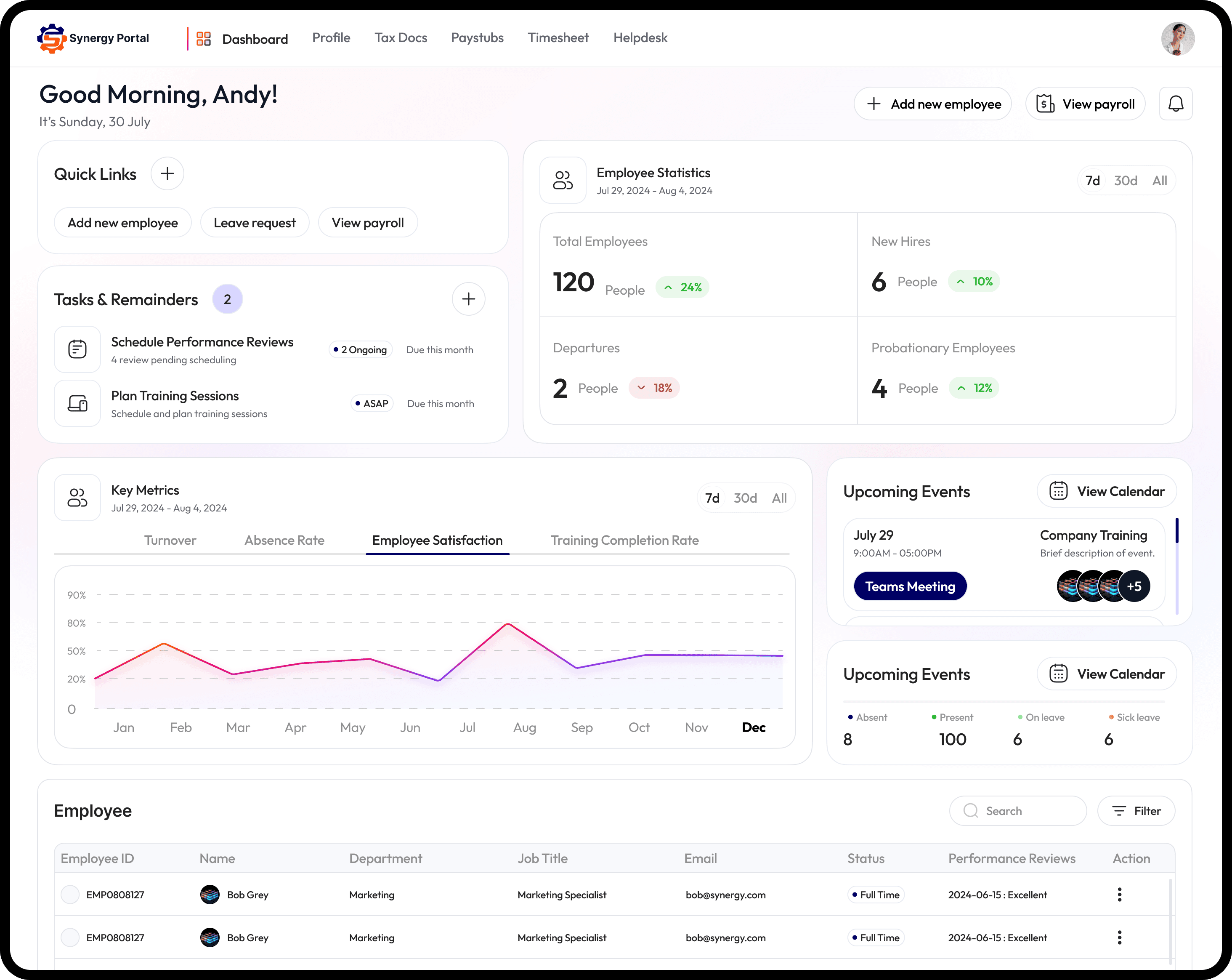The width and height of the screenshot is (1232, 980).
Task: Expand the +5 attendees avatar group
Action: (x=1134, y=586)
